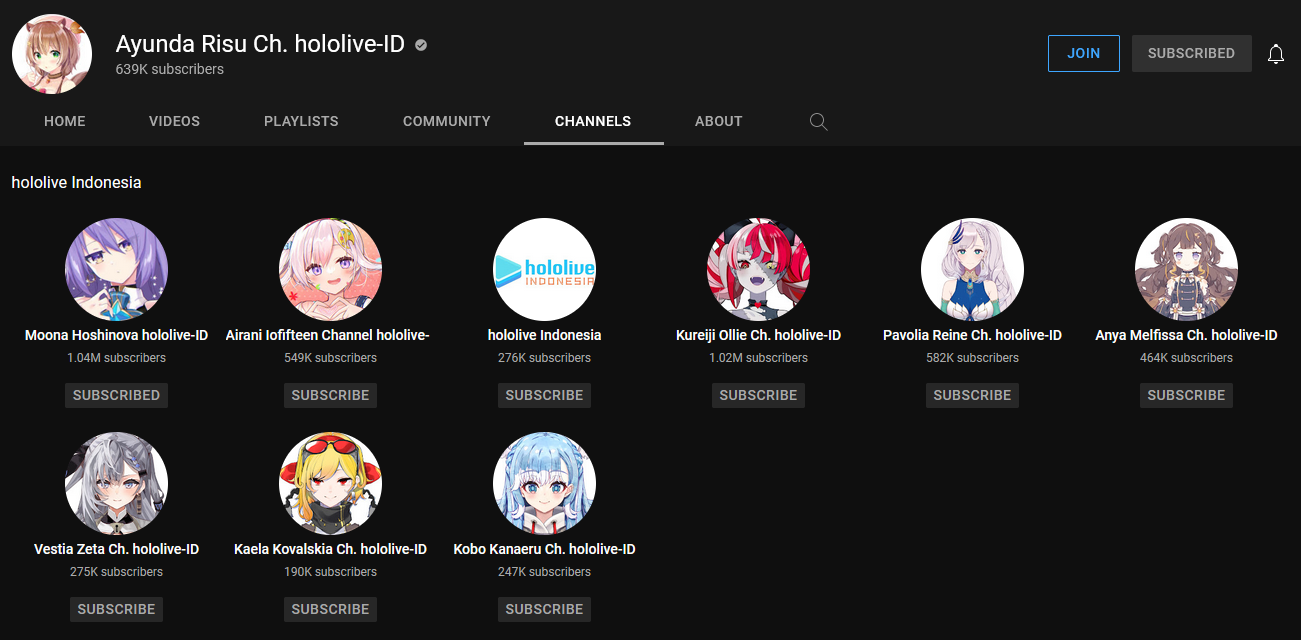Open Airani Iofifteen Channel title link
The height and width of the screenshot is (640, 1301).
pyautogui.click(x=328, y=335)
